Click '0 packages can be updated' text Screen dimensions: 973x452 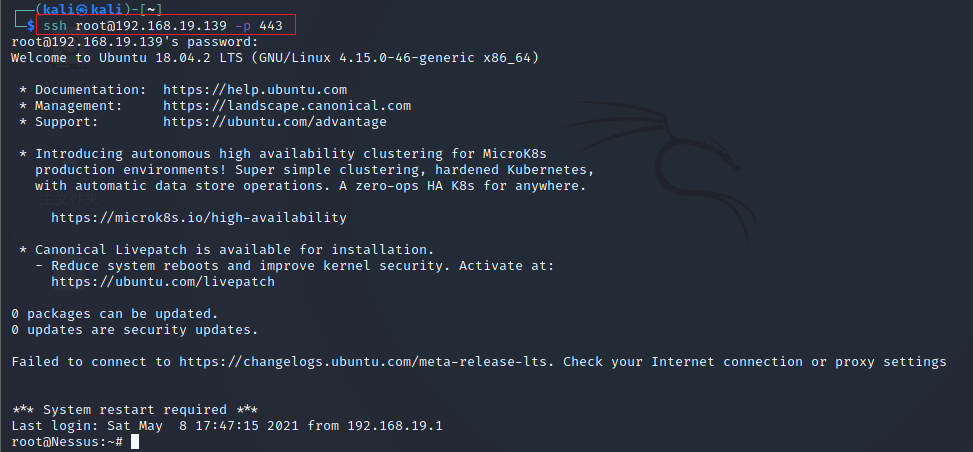(115, 314)
